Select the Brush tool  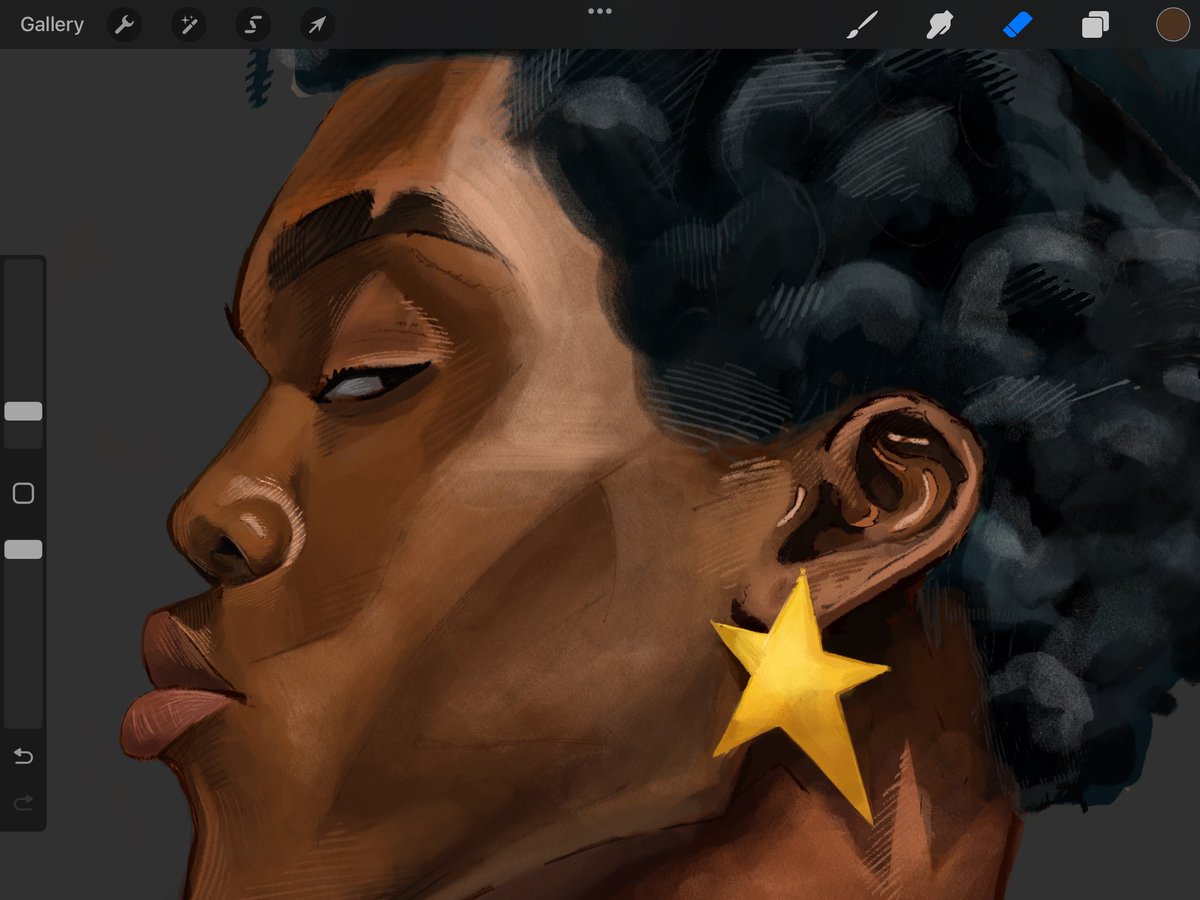click(x=861, y=25)
